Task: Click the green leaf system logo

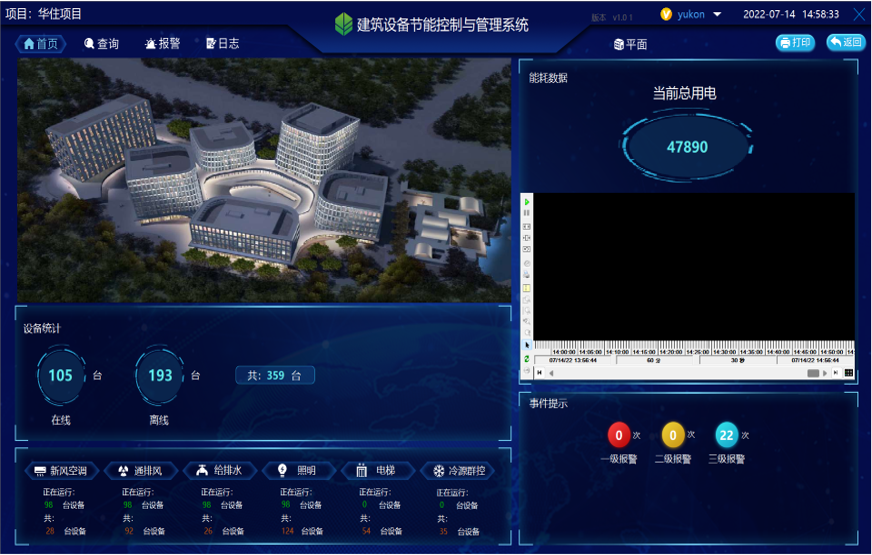Action: 343,24
